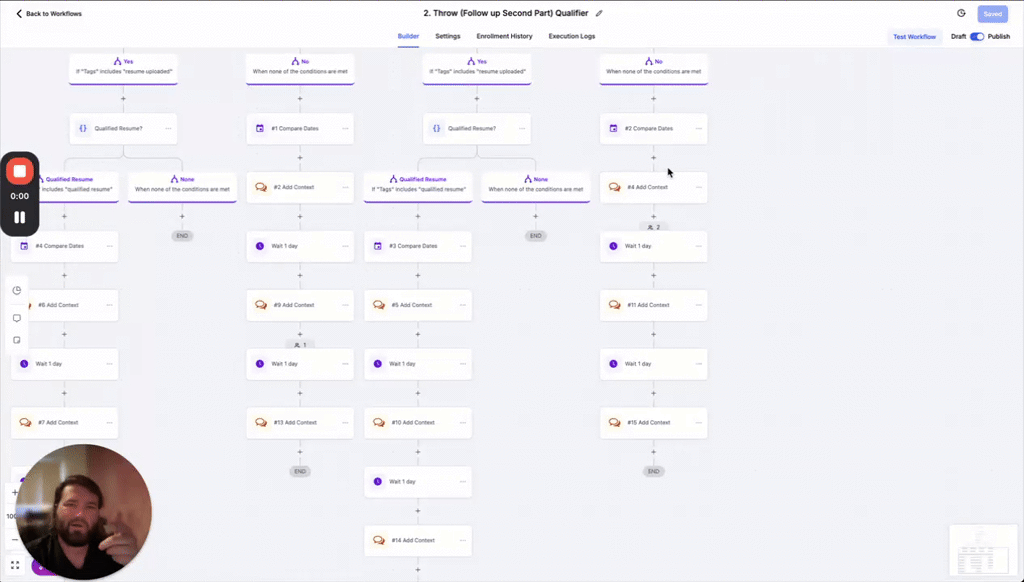Click the fit-to-screen expand icon
The image size is (1024, 582).
pyautogui.click(x=15, y=565)
